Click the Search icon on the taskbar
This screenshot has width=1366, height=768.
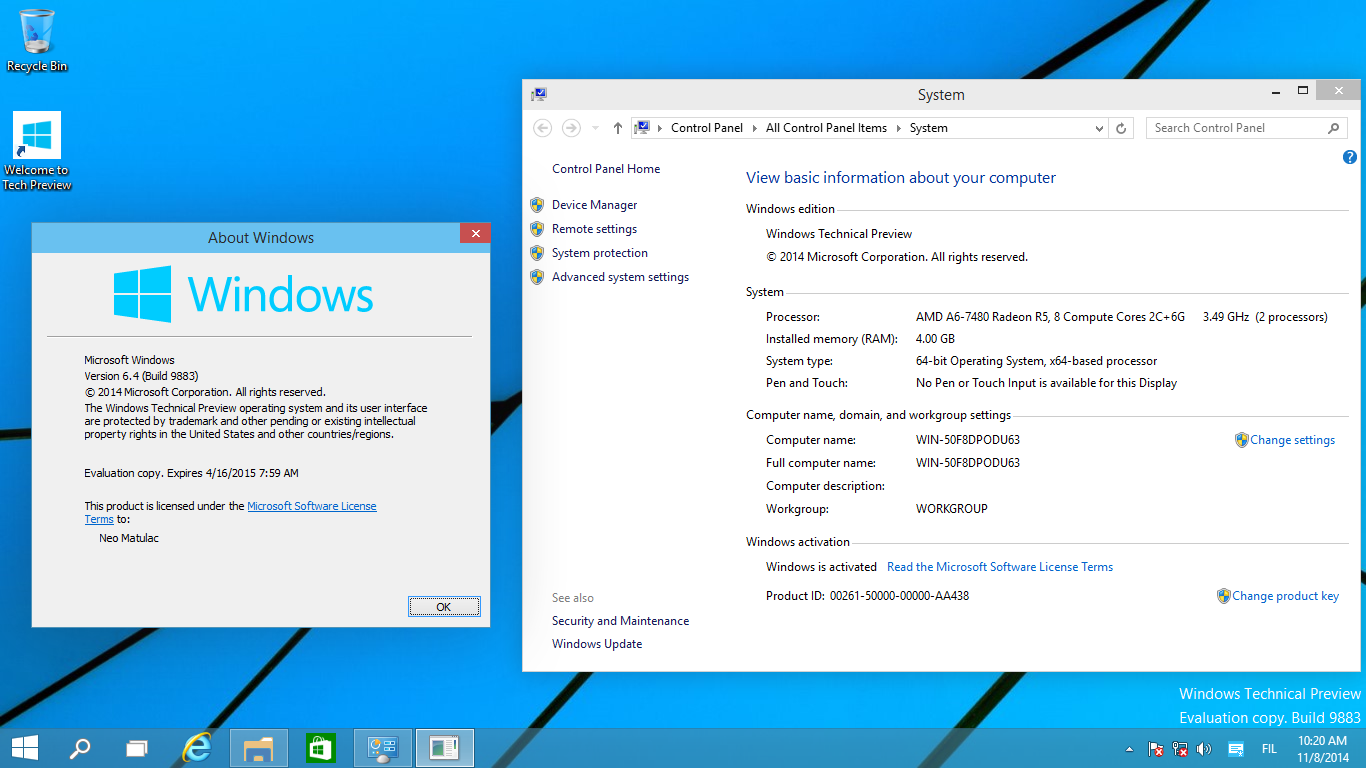(80, 747)
